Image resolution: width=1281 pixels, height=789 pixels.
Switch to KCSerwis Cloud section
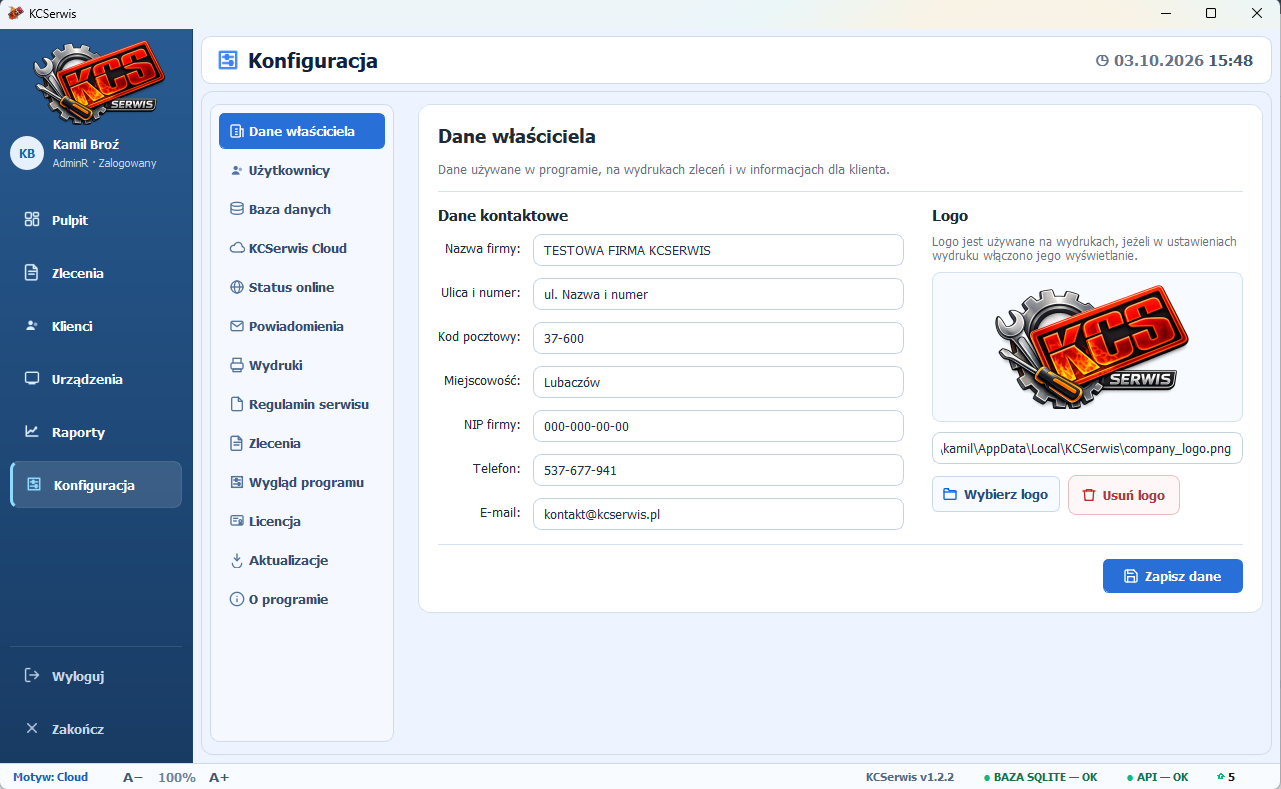click(302, 248)
